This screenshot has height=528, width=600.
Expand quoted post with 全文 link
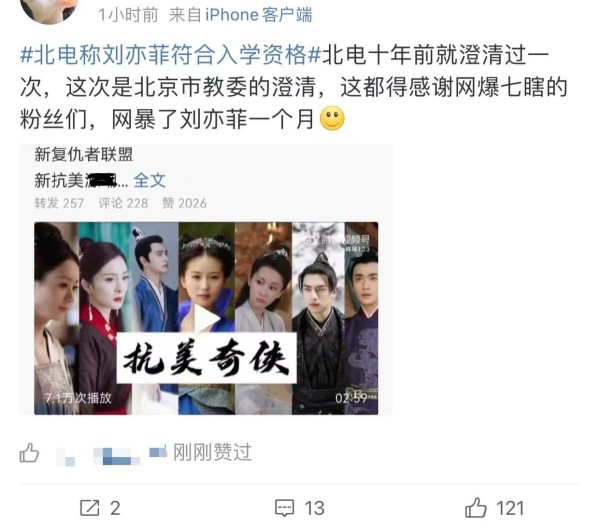tap(150, 180)
